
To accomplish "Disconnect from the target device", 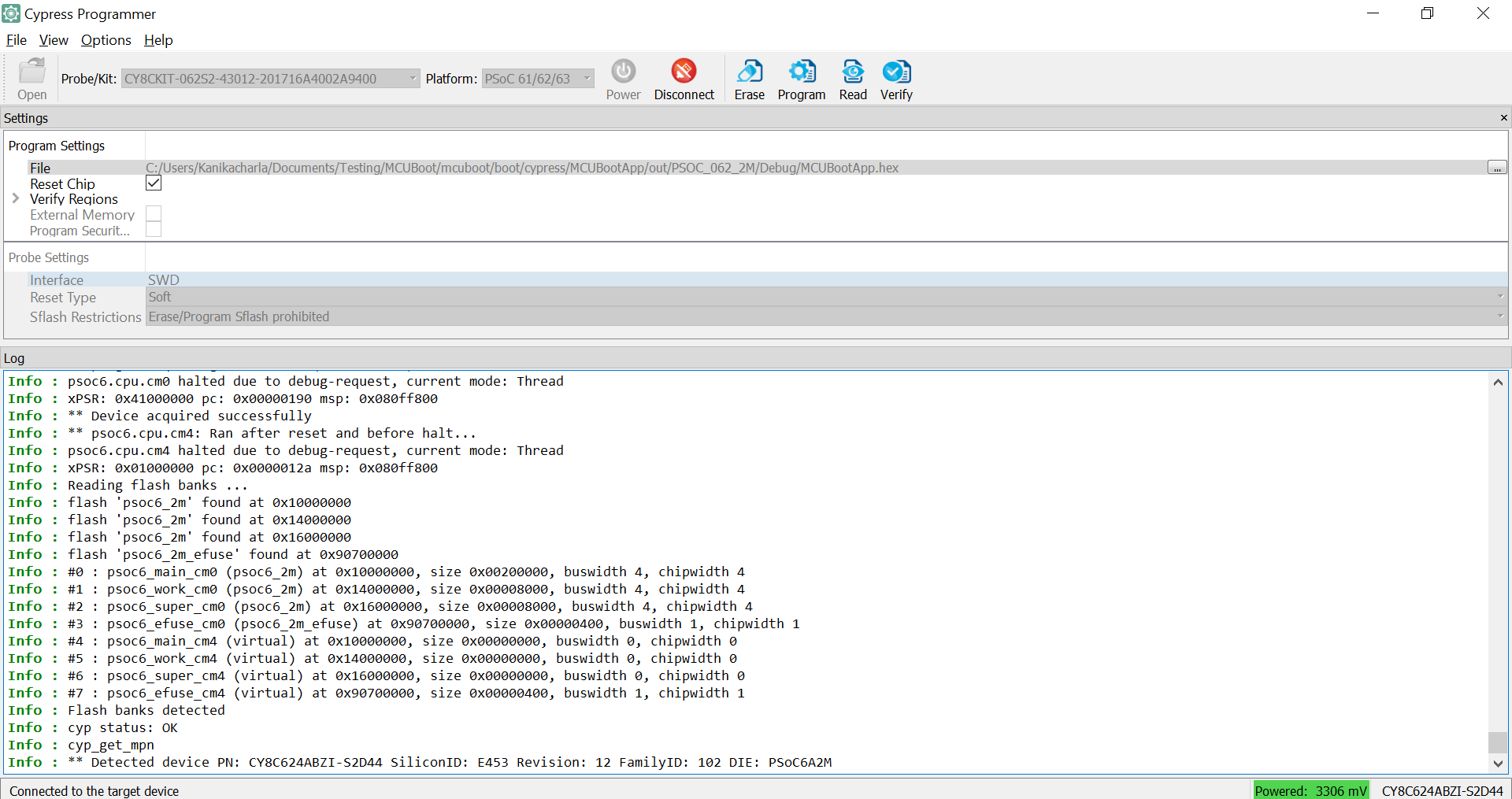I will tap(684, 80).
